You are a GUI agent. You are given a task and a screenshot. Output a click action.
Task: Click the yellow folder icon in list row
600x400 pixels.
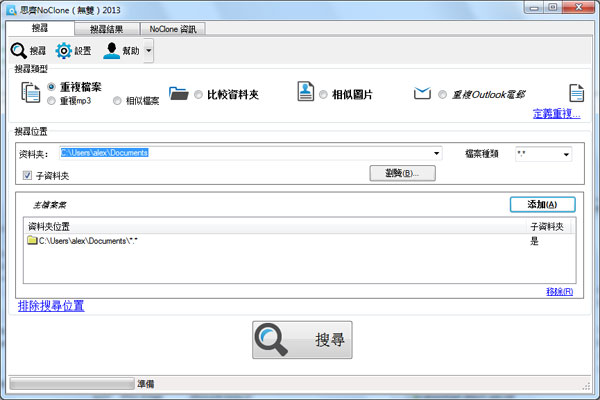tap(32, 240)
